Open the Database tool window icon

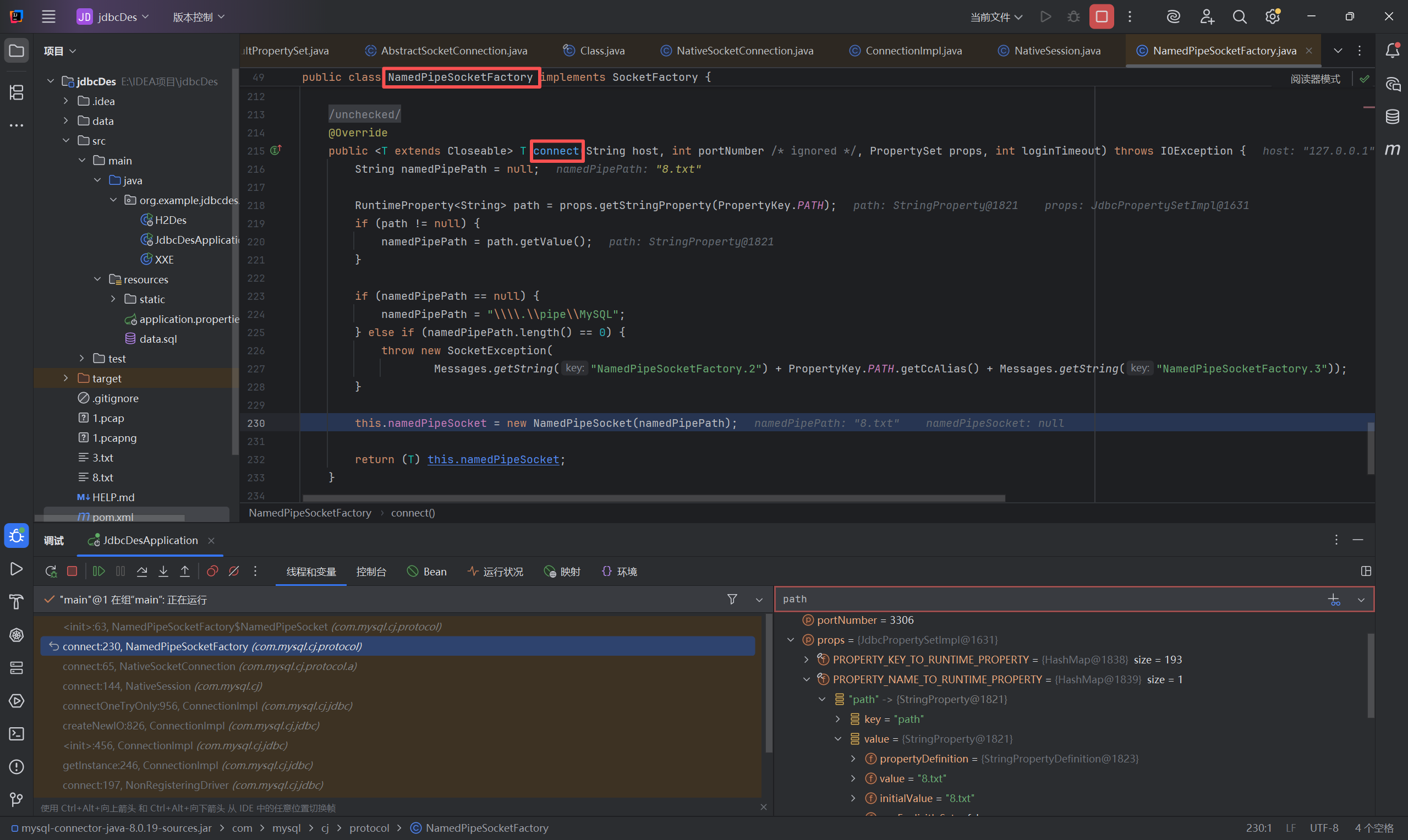(1393, 117)
